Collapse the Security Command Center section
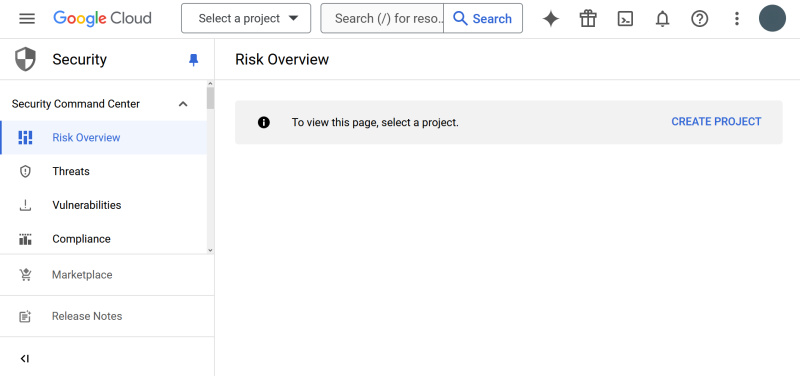This screenshot has width=800, height=376. pyautogui.click(x=183, y=104)
